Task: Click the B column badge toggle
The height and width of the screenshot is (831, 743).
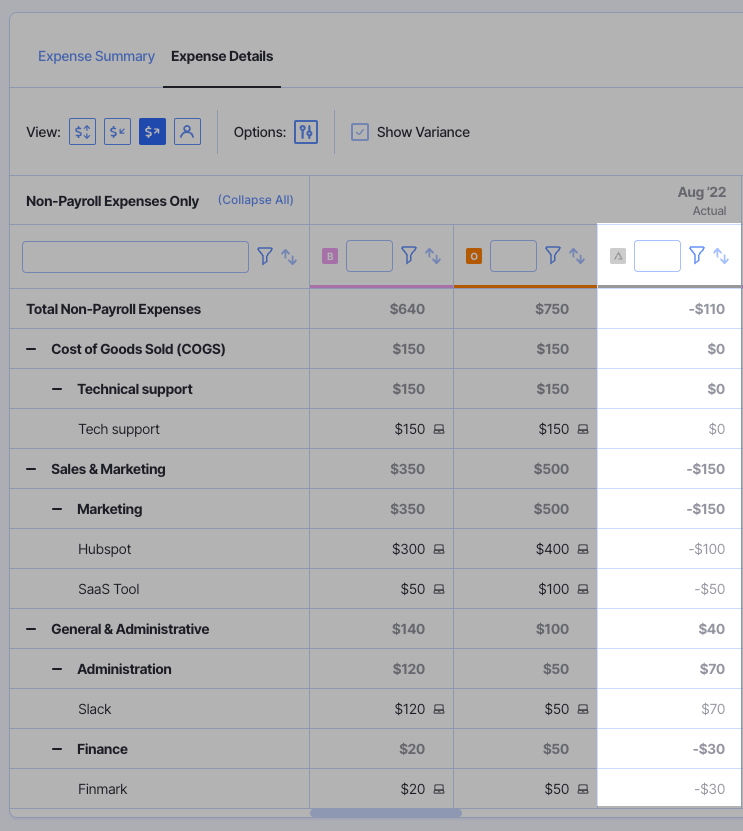Action: click(x=329, y=256)
